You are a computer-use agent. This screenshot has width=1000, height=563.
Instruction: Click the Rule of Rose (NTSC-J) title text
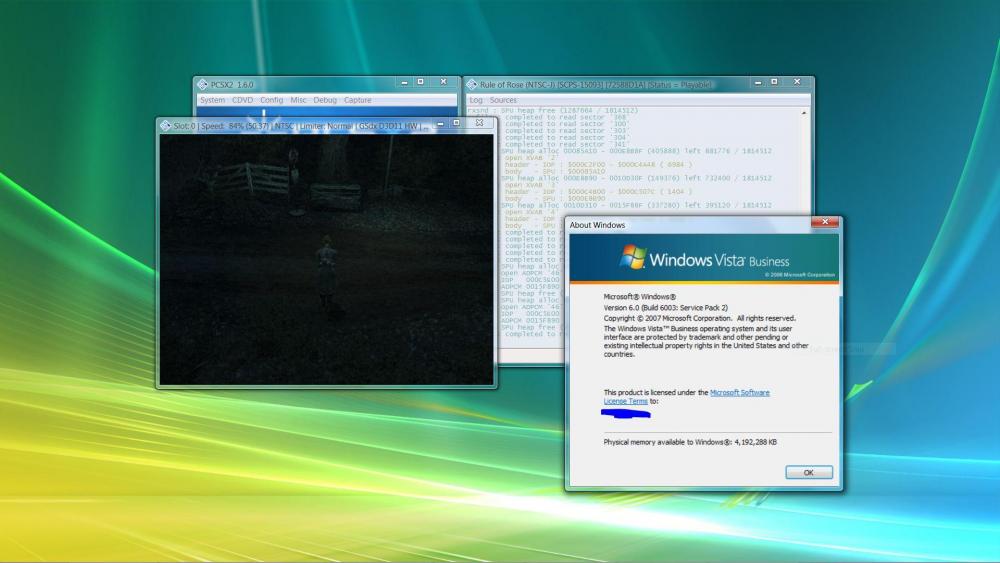pyautogui.click(x=596, y=85)
